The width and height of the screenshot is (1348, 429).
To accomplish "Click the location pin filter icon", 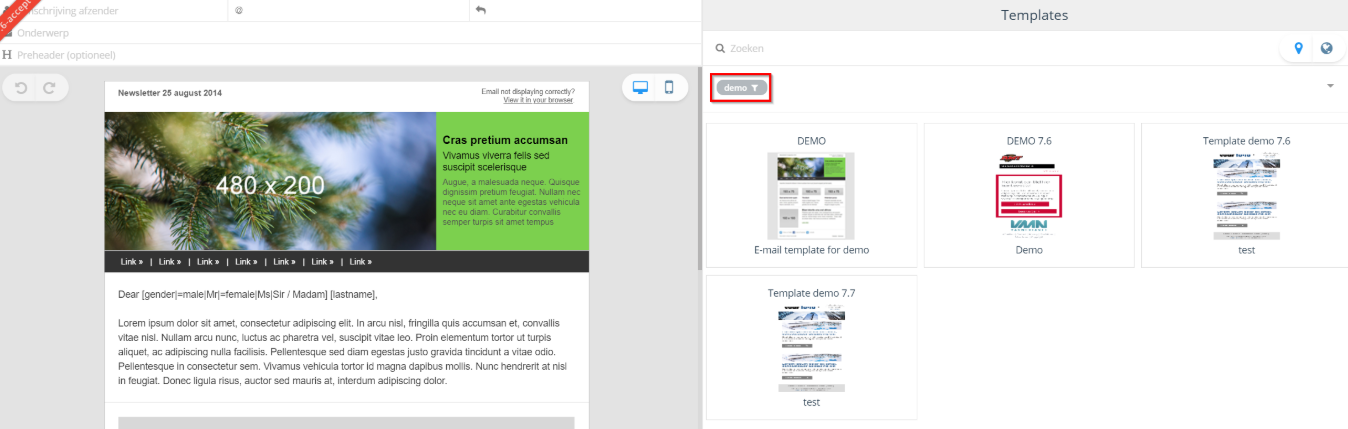I will [1299, 48].
